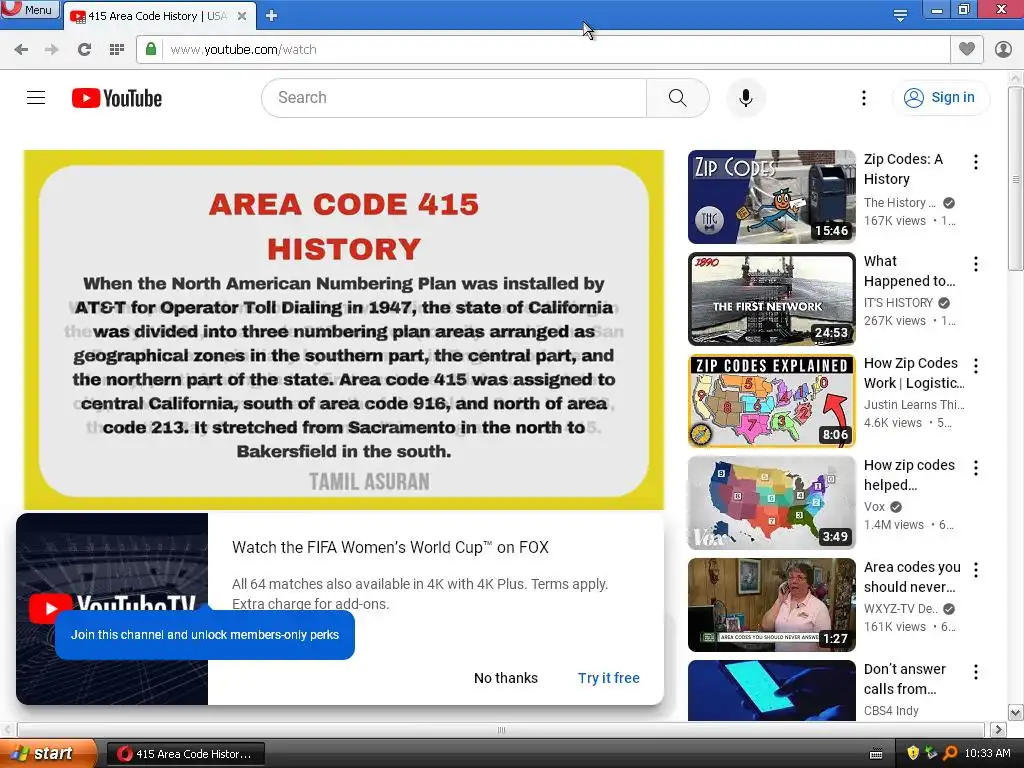Add page to bookmarks heart icon
Screen dimensions: 1024x768
pyautogui.click(x=967, y=49)
